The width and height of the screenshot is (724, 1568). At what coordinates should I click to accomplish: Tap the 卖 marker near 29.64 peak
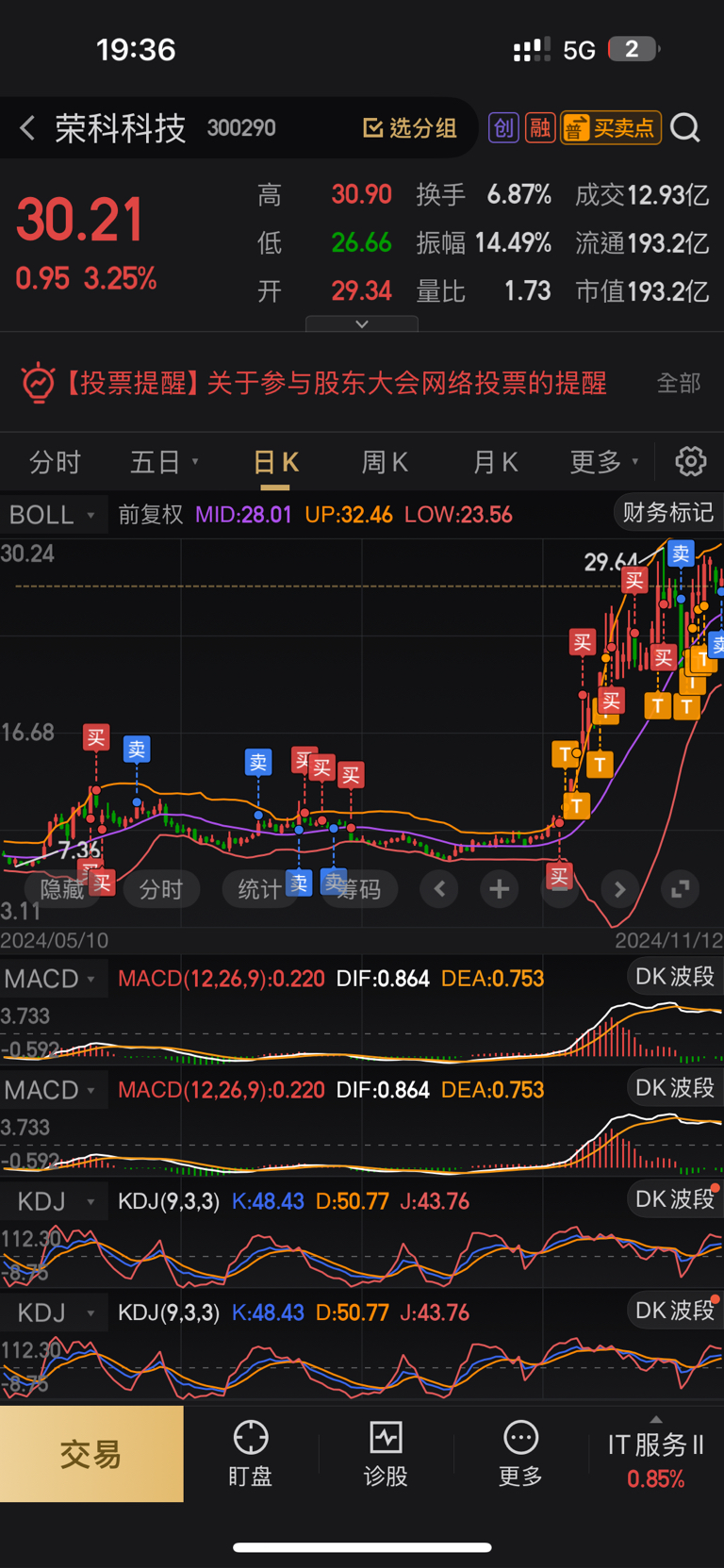681,553
